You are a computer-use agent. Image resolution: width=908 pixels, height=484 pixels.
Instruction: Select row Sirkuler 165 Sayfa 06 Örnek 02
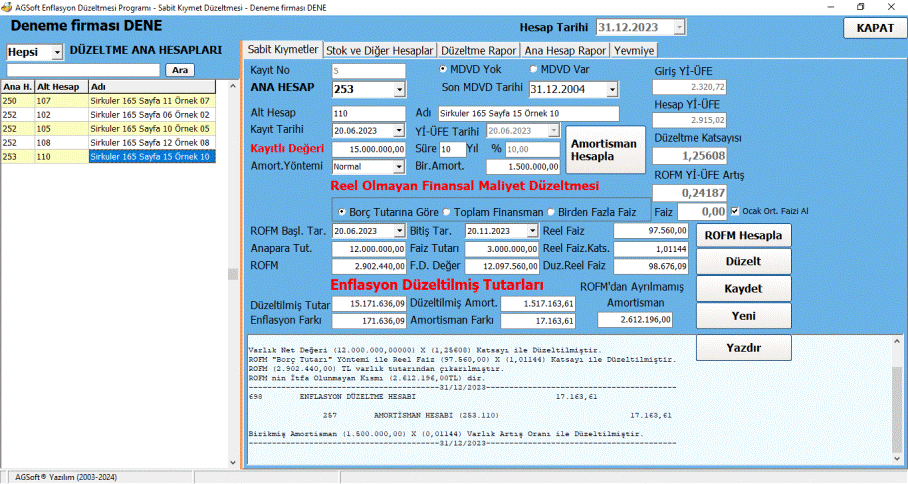[150, 115]
